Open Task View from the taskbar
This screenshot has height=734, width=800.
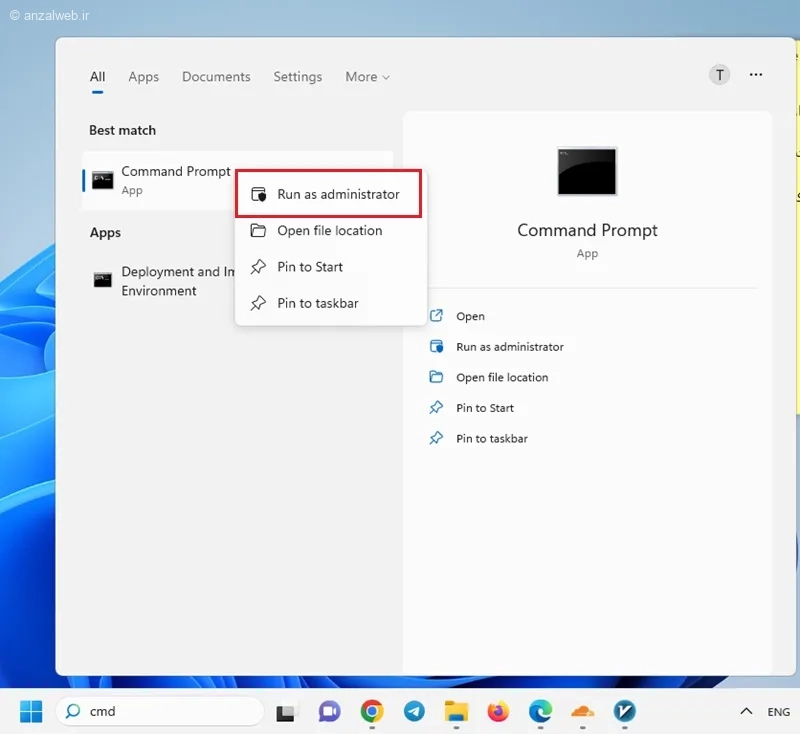click(x=286, y=712)
